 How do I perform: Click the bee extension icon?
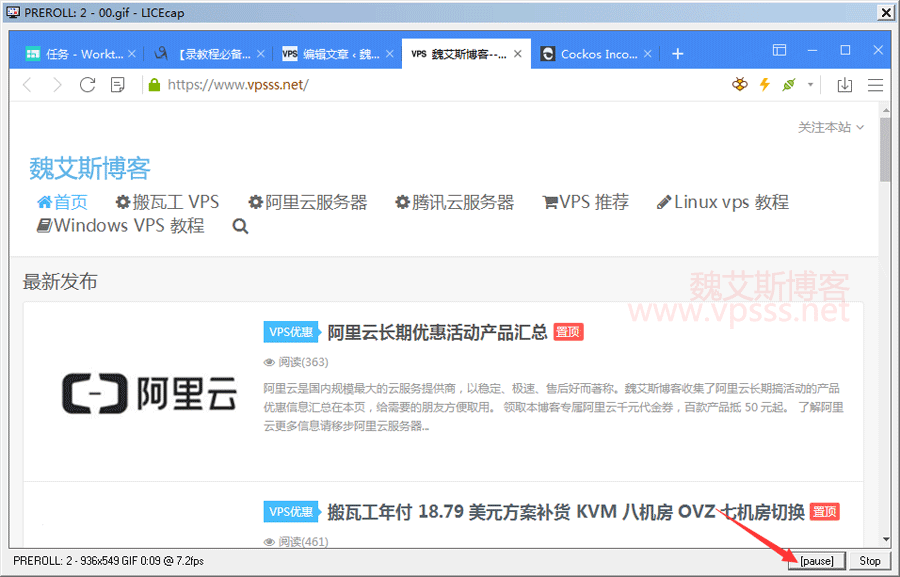(739, 85)
